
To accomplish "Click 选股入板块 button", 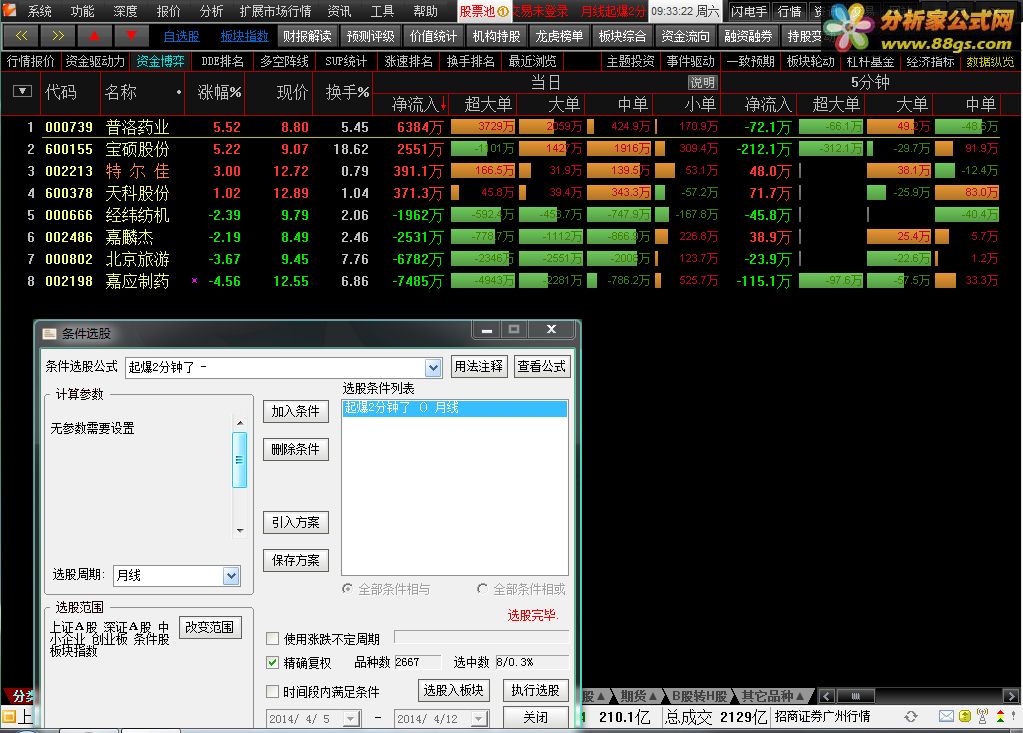I will [453, 690].
